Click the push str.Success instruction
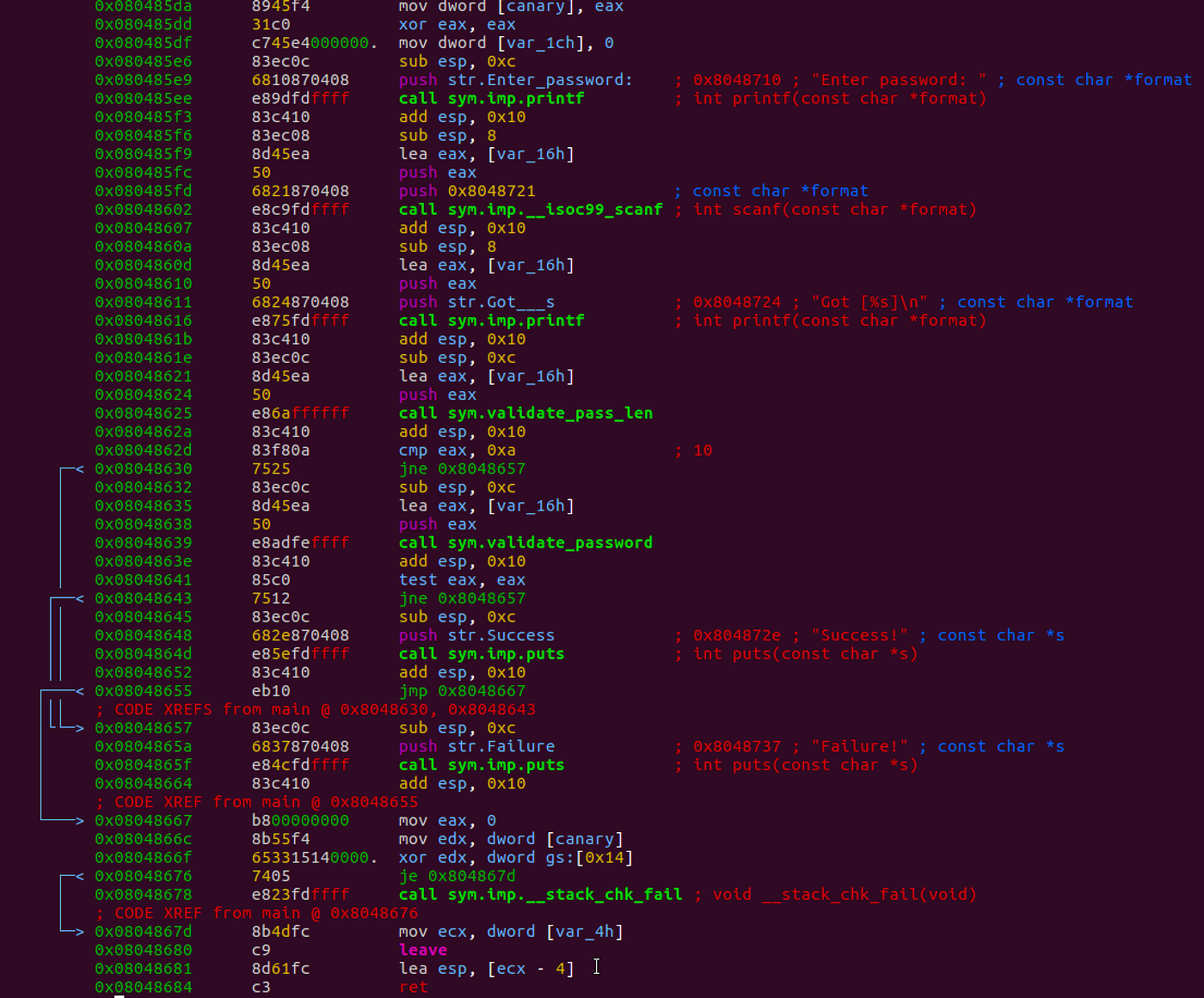Image resolution: width=1204 pixels, height=998 pixels. 476,636
